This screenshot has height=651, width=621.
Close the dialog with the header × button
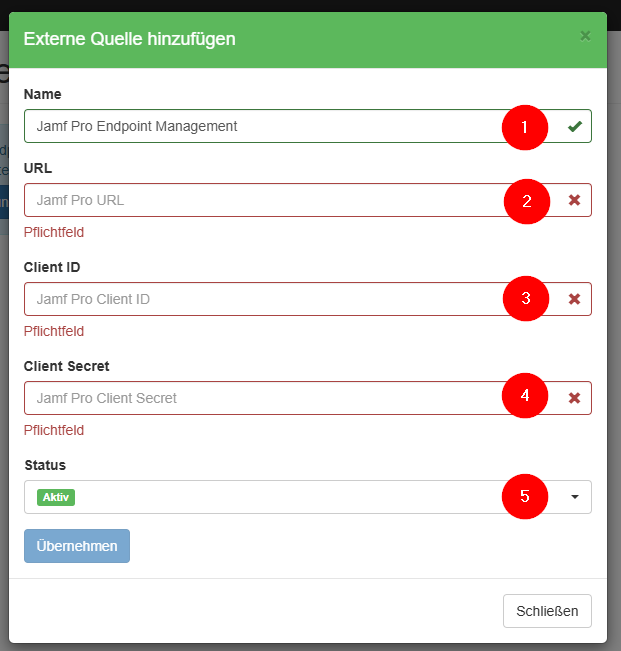click(585, 36)
